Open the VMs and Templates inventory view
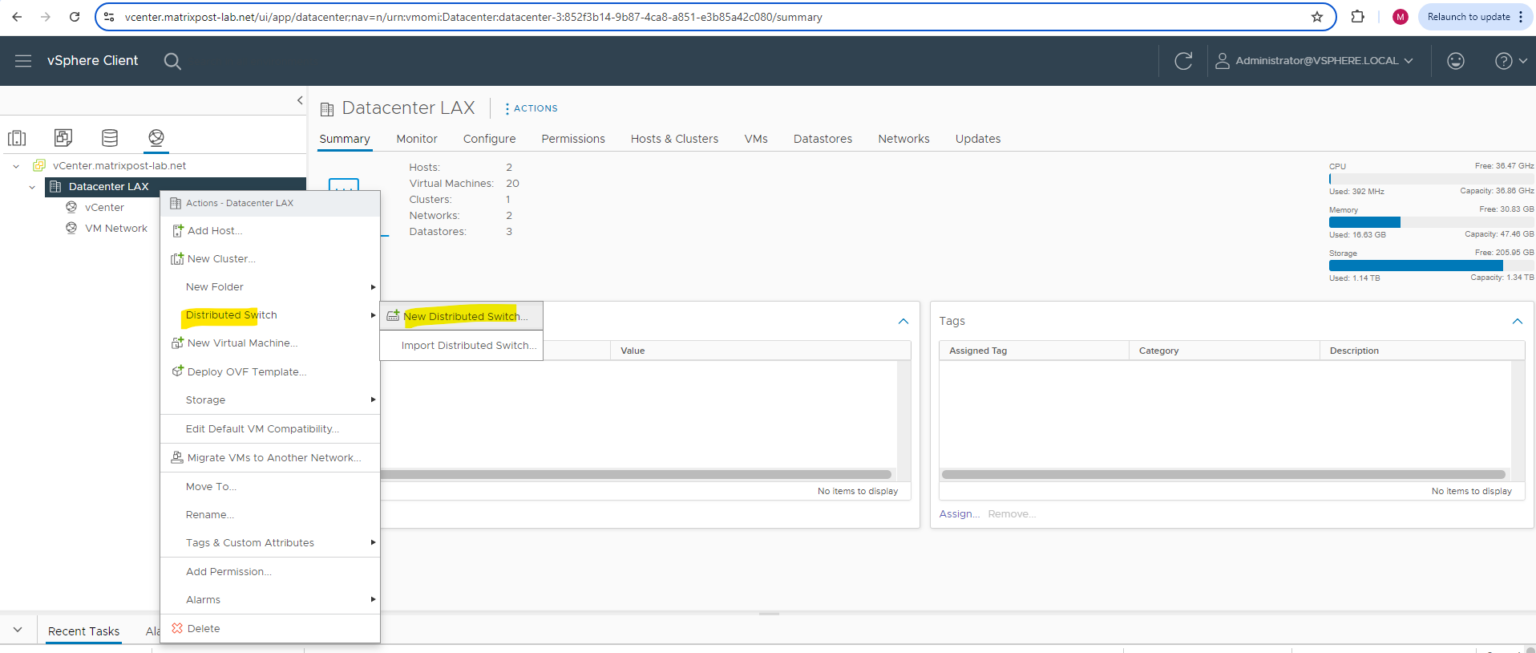Viewport: 1536px width, 653px height. point(63,138)
